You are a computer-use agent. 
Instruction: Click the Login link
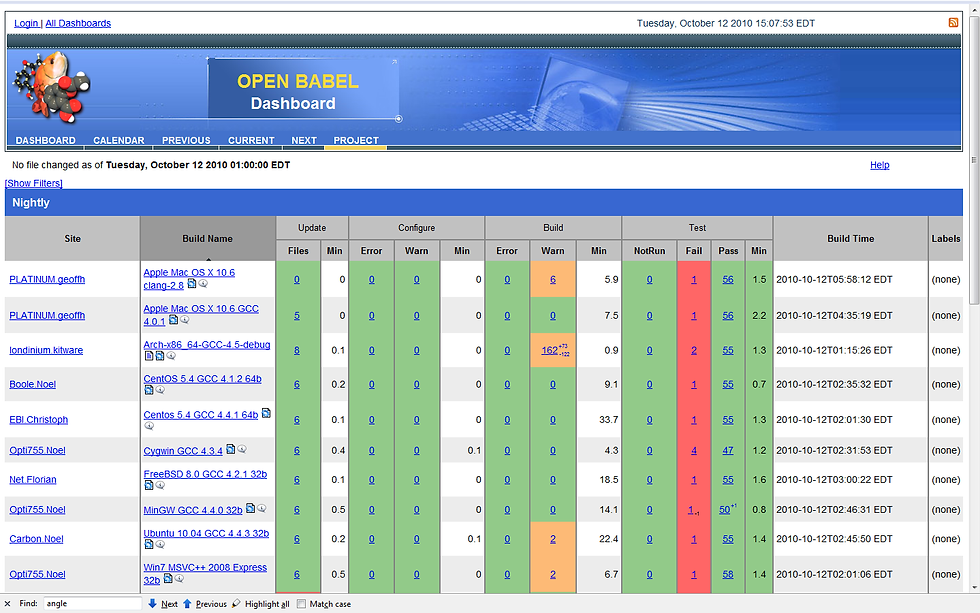tap(26, 23)
